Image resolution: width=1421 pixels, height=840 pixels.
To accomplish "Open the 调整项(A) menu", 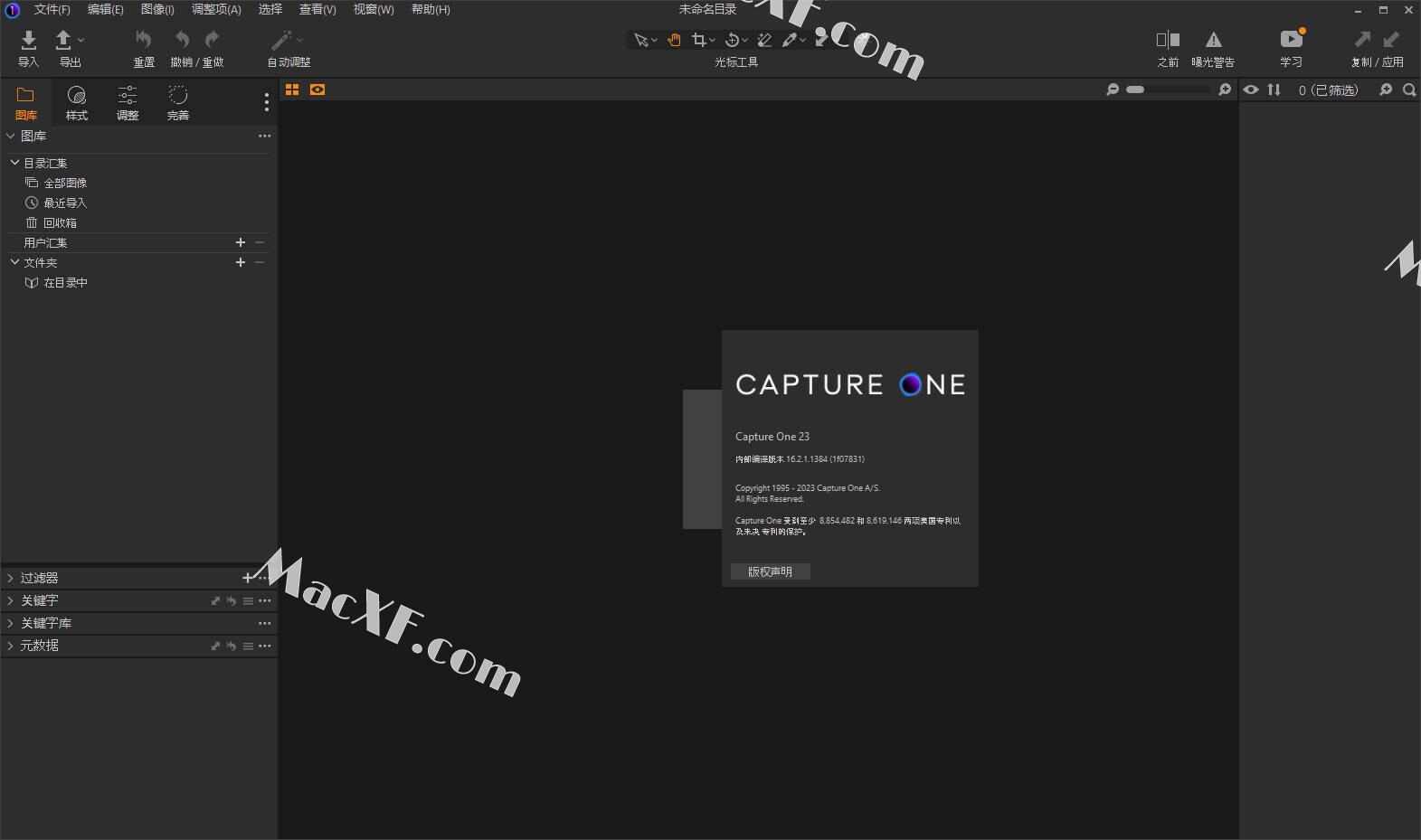I will click(x=216, y=10).
